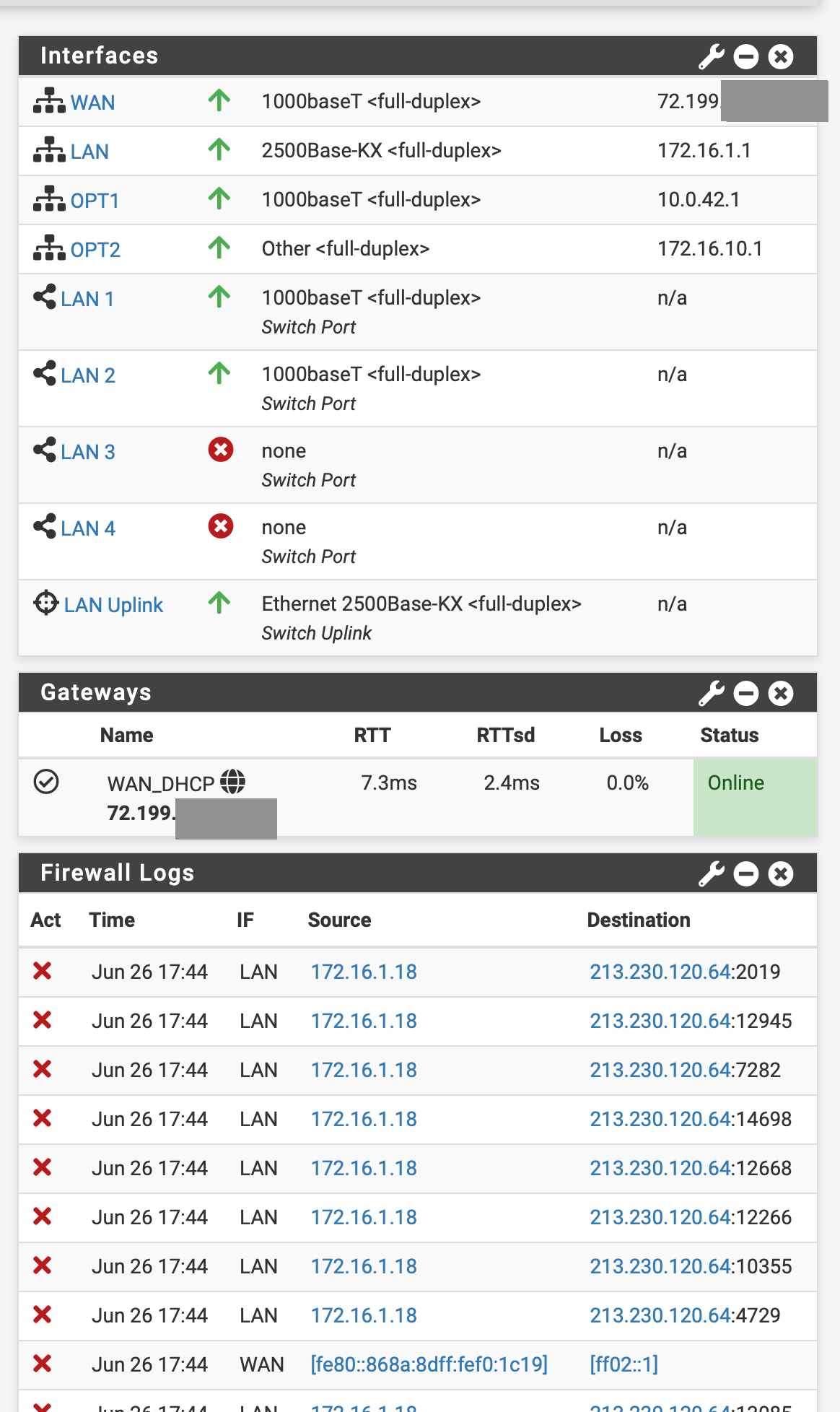The image size is (840, 1412).
Task: Click the block icon for port 12945 entry
Action: click(43, 1020)
